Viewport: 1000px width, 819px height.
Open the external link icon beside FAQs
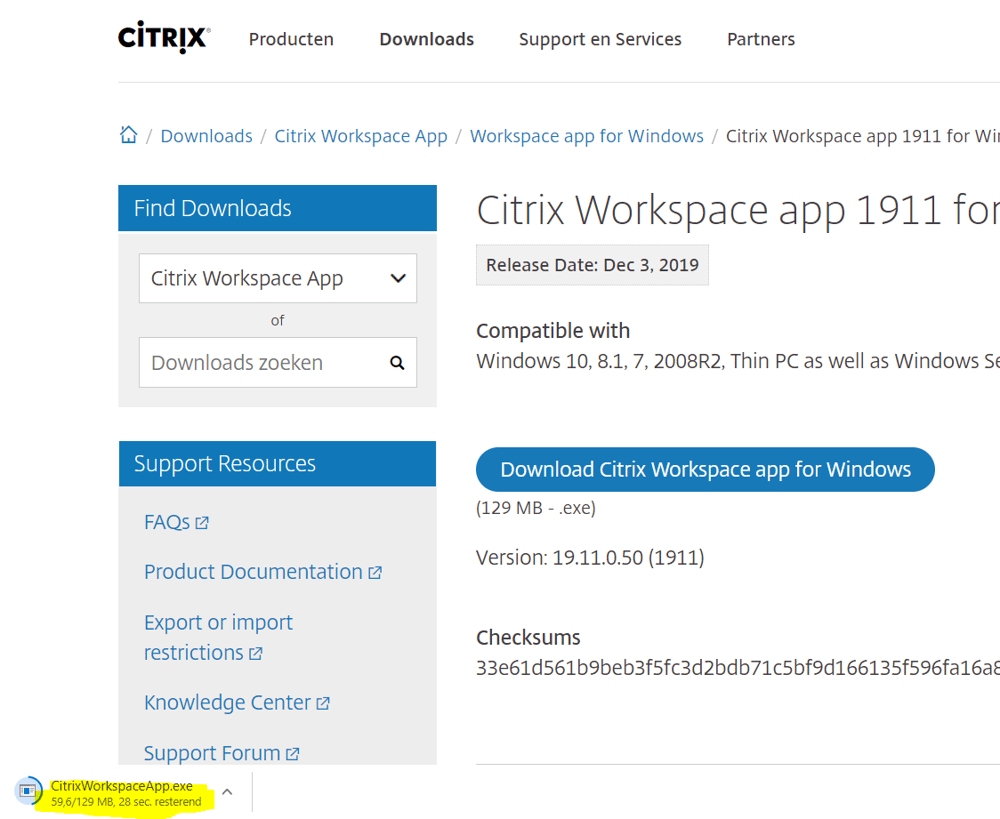(x=202, y=521)
